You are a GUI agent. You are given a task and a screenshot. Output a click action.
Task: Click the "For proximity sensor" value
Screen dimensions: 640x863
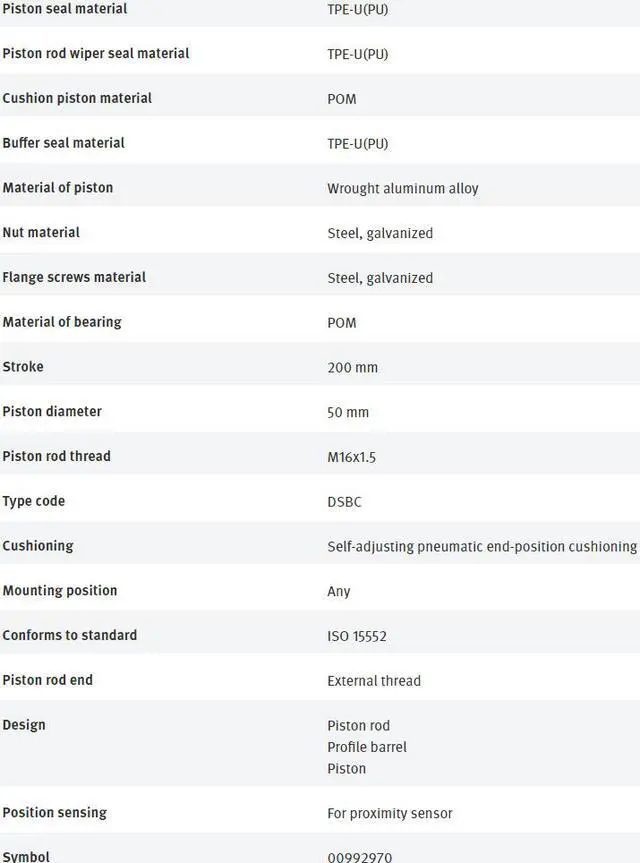click(x=390, y=813)
